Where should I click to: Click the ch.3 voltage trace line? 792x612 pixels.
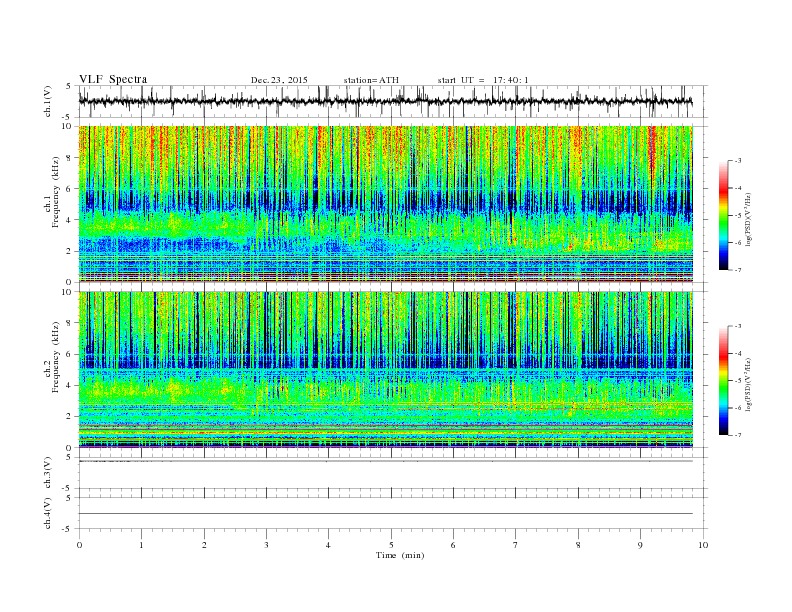point(386,461)
